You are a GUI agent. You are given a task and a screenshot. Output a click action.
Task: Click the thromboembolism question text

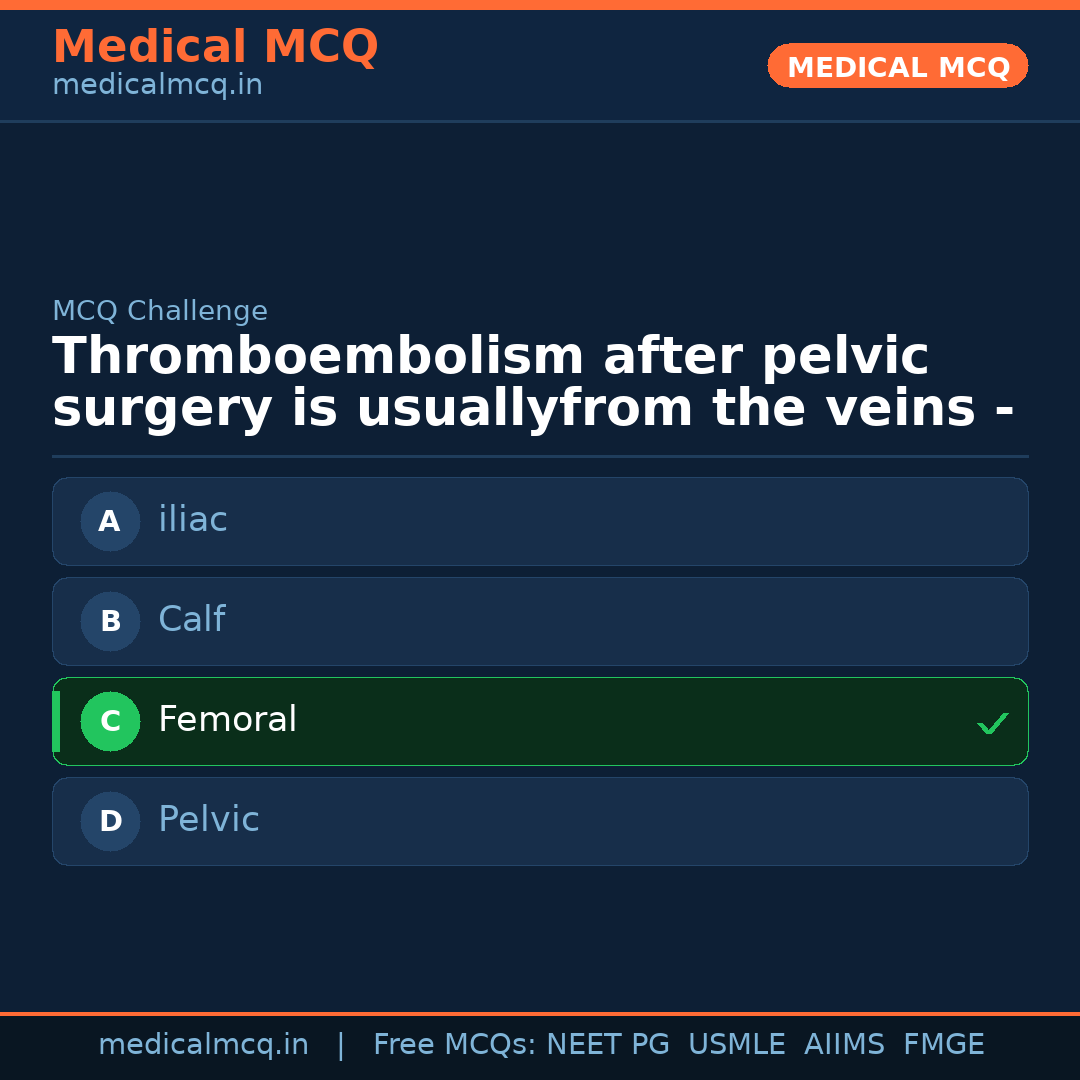tap(532, 383)
